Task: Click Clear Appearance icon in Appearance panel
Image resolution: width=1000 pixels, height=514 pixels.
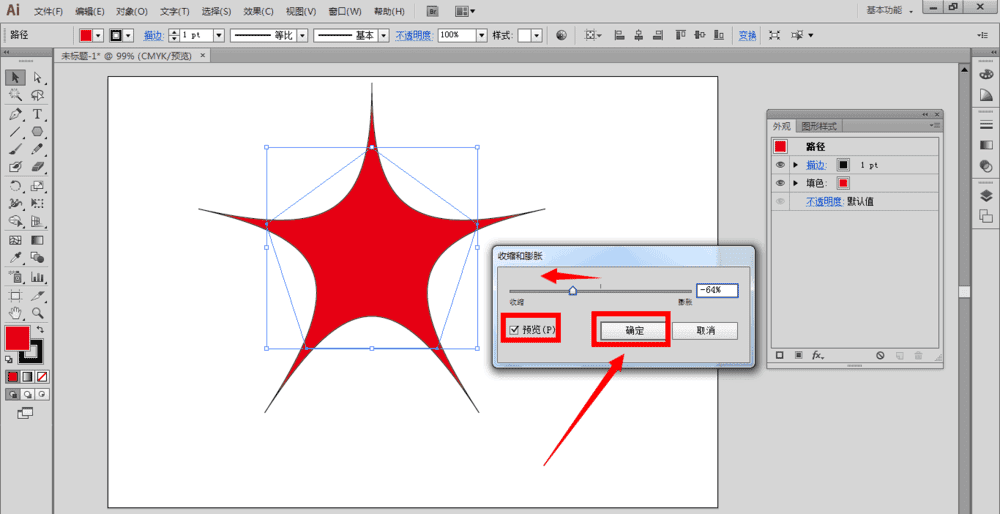Action: click(880, 355)
